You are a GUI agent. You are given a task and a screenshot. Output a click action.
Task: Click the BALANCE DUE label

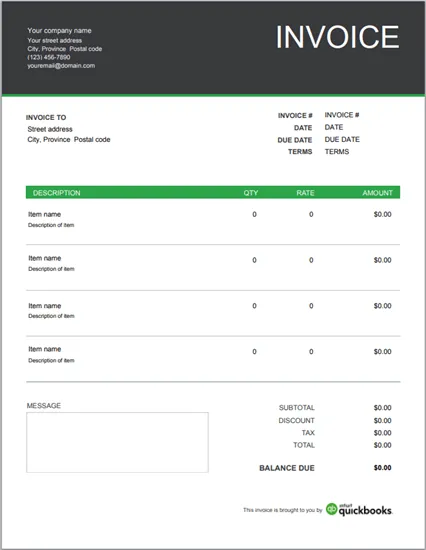click(x=287, y=468)
